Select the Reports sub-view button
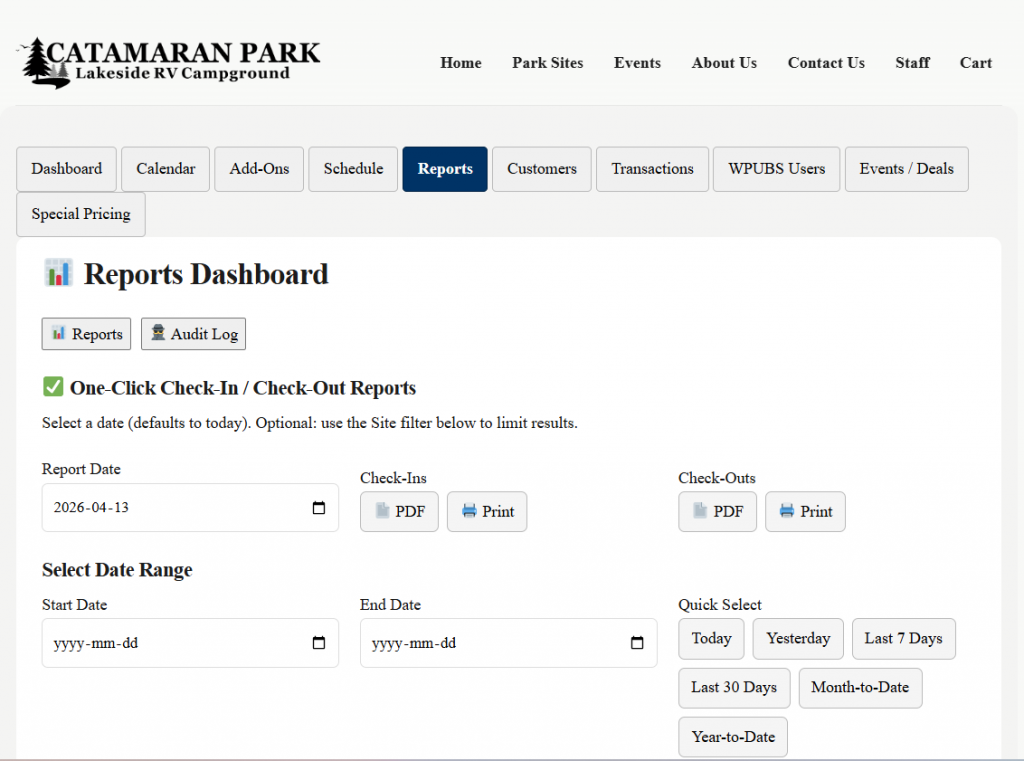This screenshot has width=1024, height=761. coord(86,334)
